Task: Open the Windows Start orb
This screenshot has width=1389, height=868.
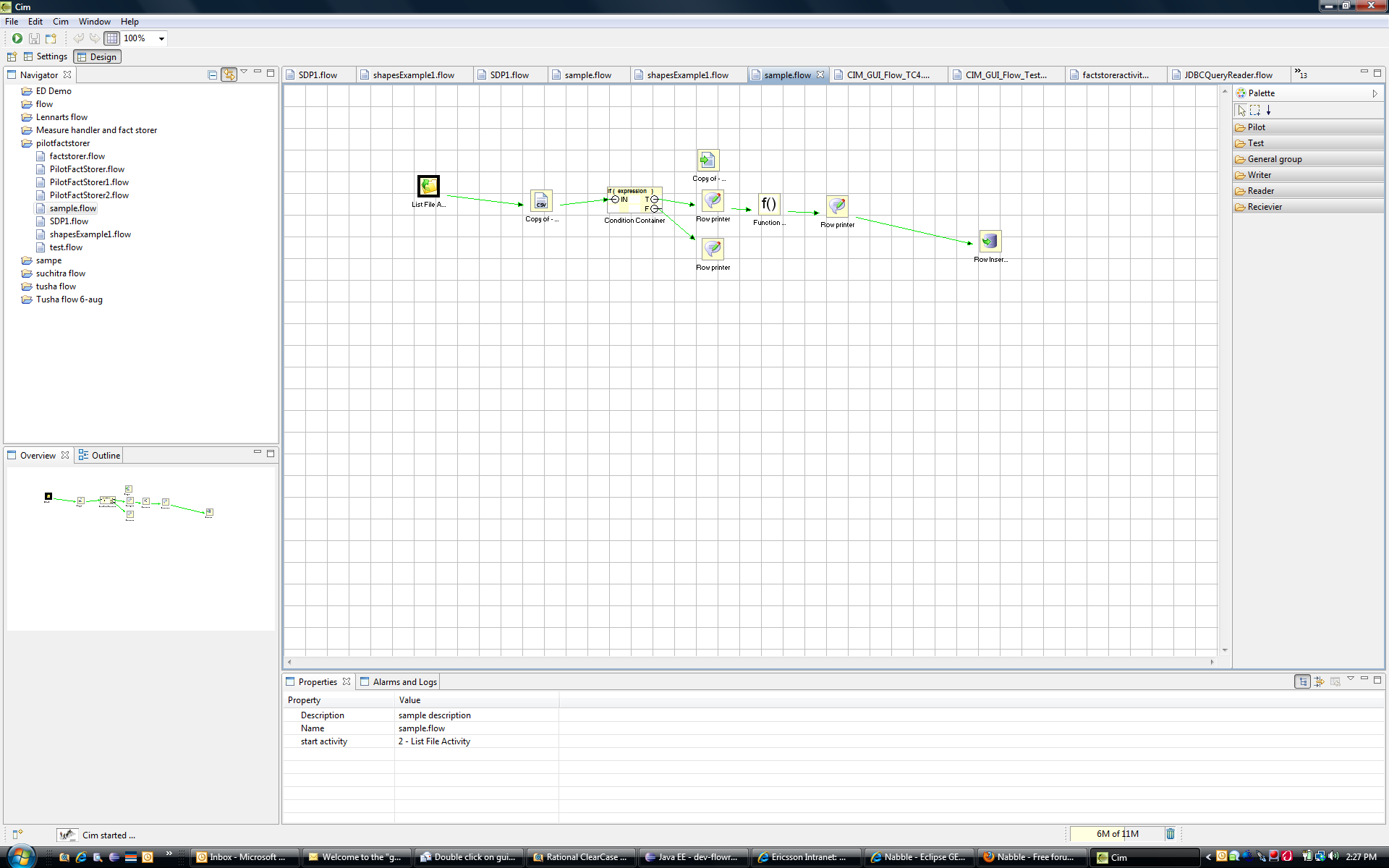Action: (x=20, y=856)
